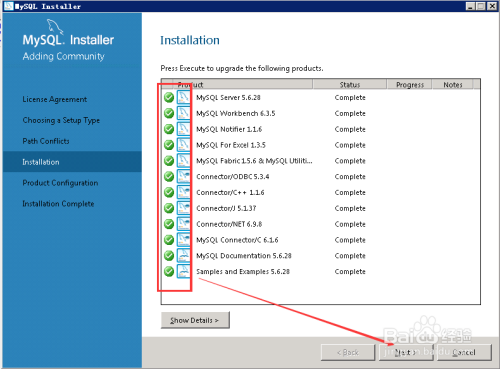Click the Notes column header
The image size is (500, 369).
tap(453, 85)
